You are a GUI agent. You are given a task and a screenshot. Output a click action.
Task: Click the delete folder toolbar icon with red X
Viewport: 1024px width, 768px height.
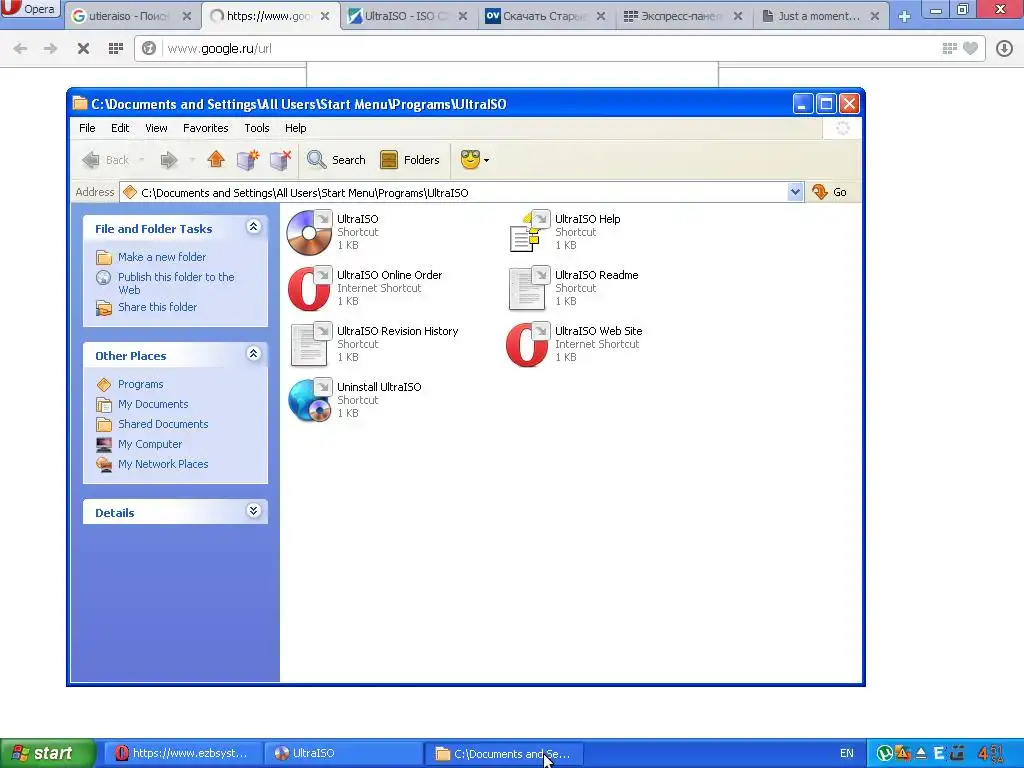pos(280,159)
